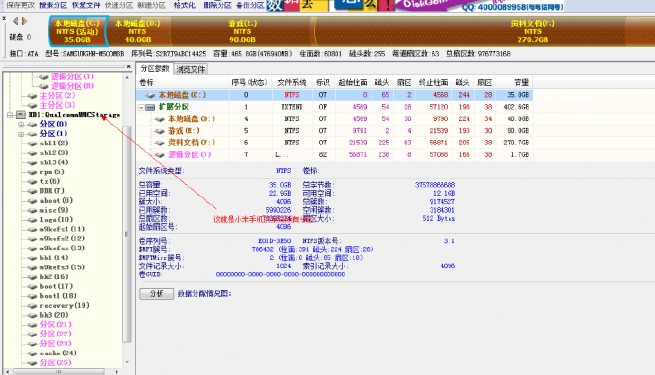This screenshot has height=375, width=655.
Task: Go to the previous disk with the left arrow
Action: 15,21
